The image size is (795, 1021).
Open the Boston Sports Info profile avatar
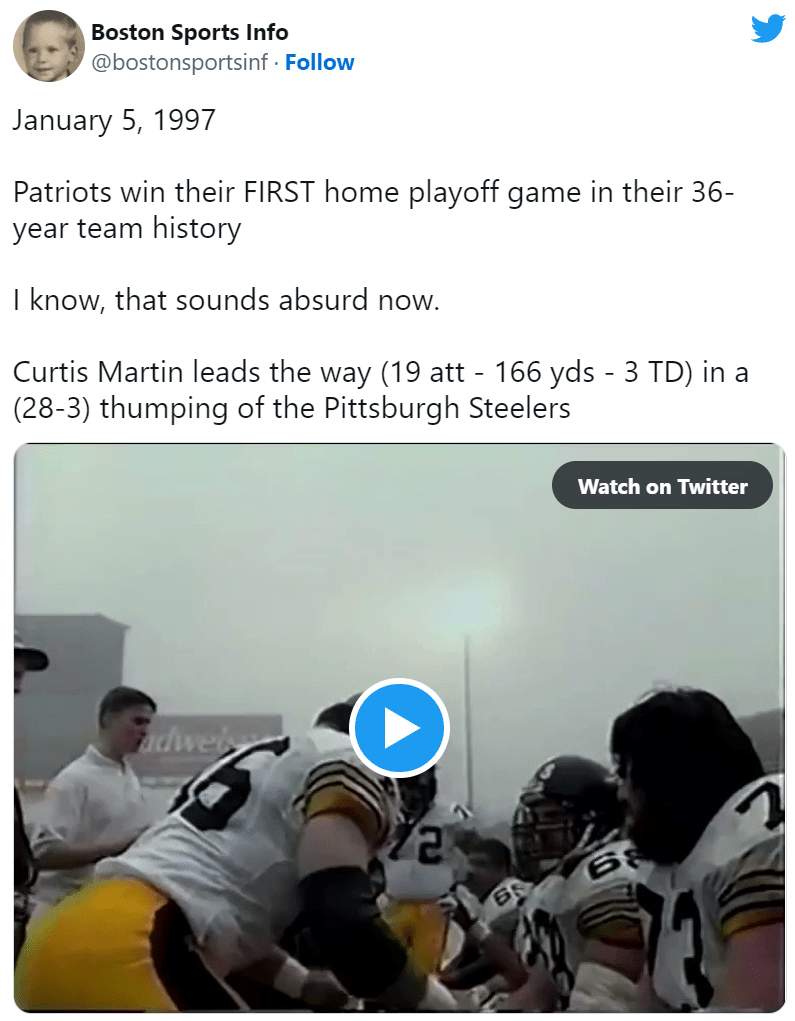(x=48, y=46)
